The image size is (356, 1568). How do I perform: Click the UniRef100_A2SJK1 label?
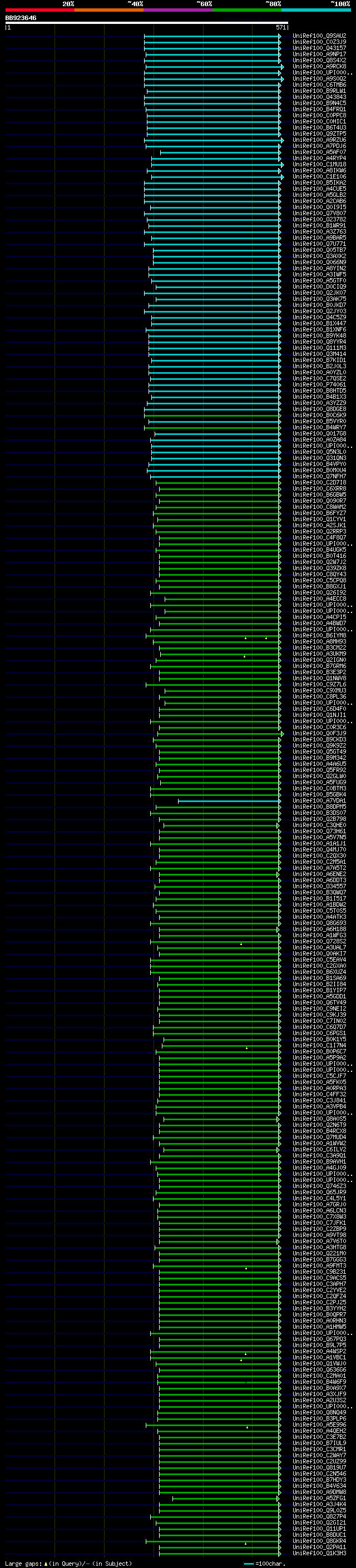click(x=319, y=525)
